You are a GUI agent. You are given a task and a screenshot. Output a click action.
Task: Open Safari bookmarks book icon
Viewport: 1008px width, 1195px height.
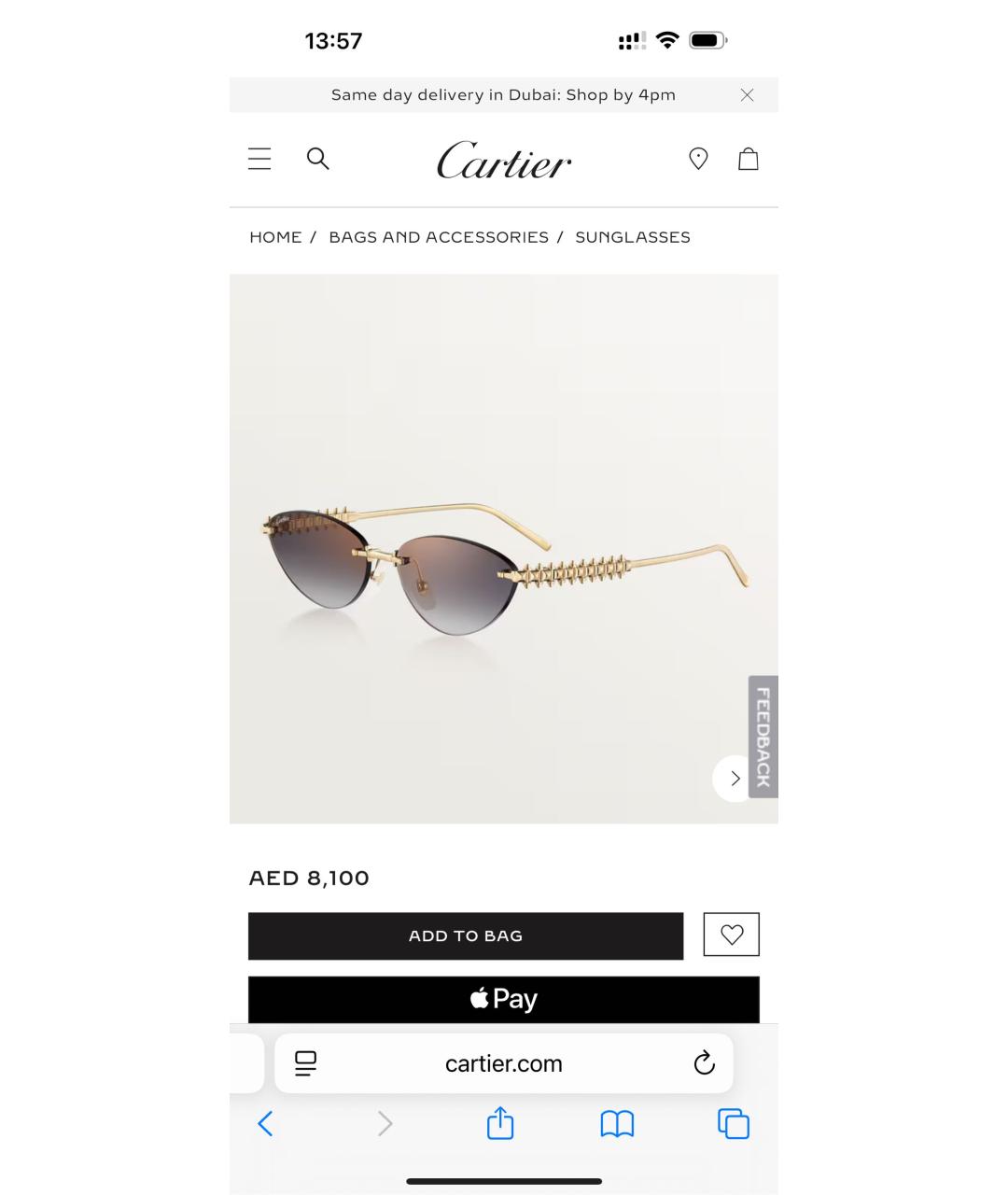(x=617, y=1124)
